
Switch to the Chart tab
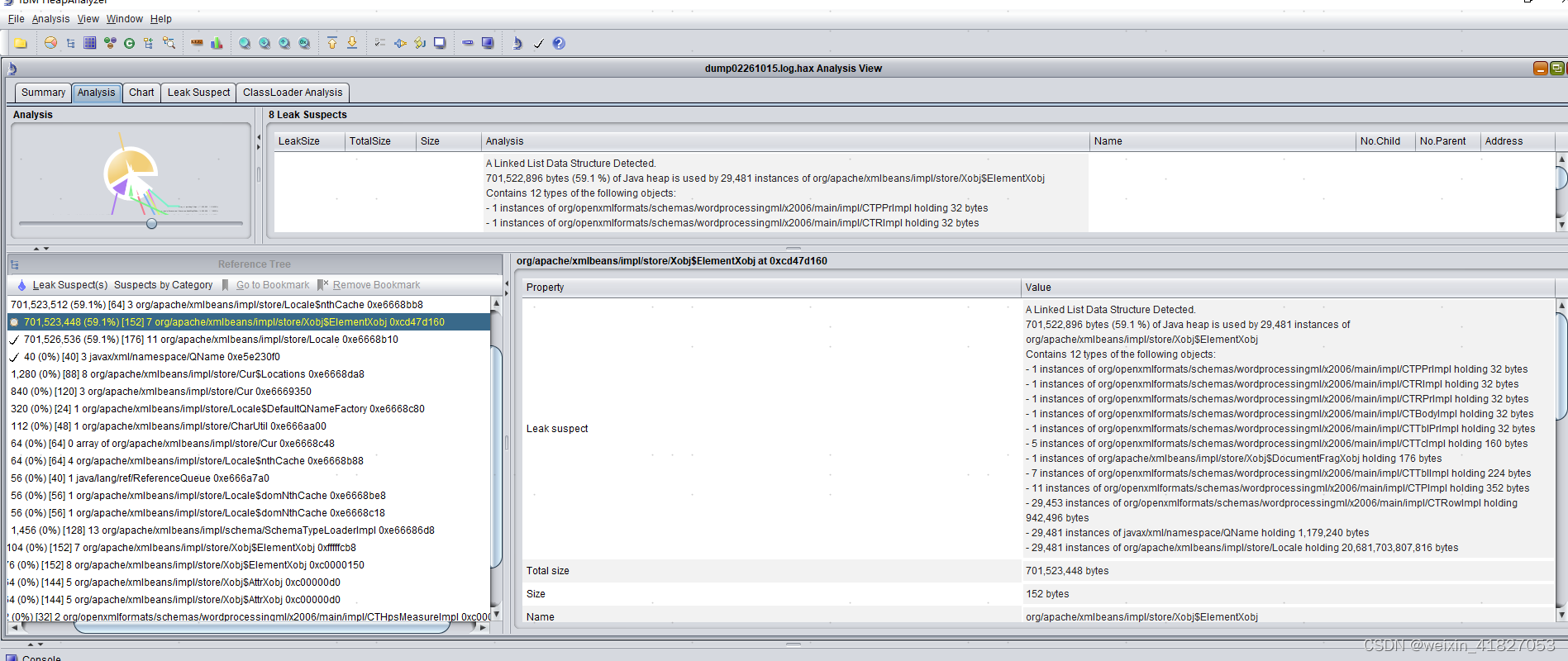click(x=141, y=93)
